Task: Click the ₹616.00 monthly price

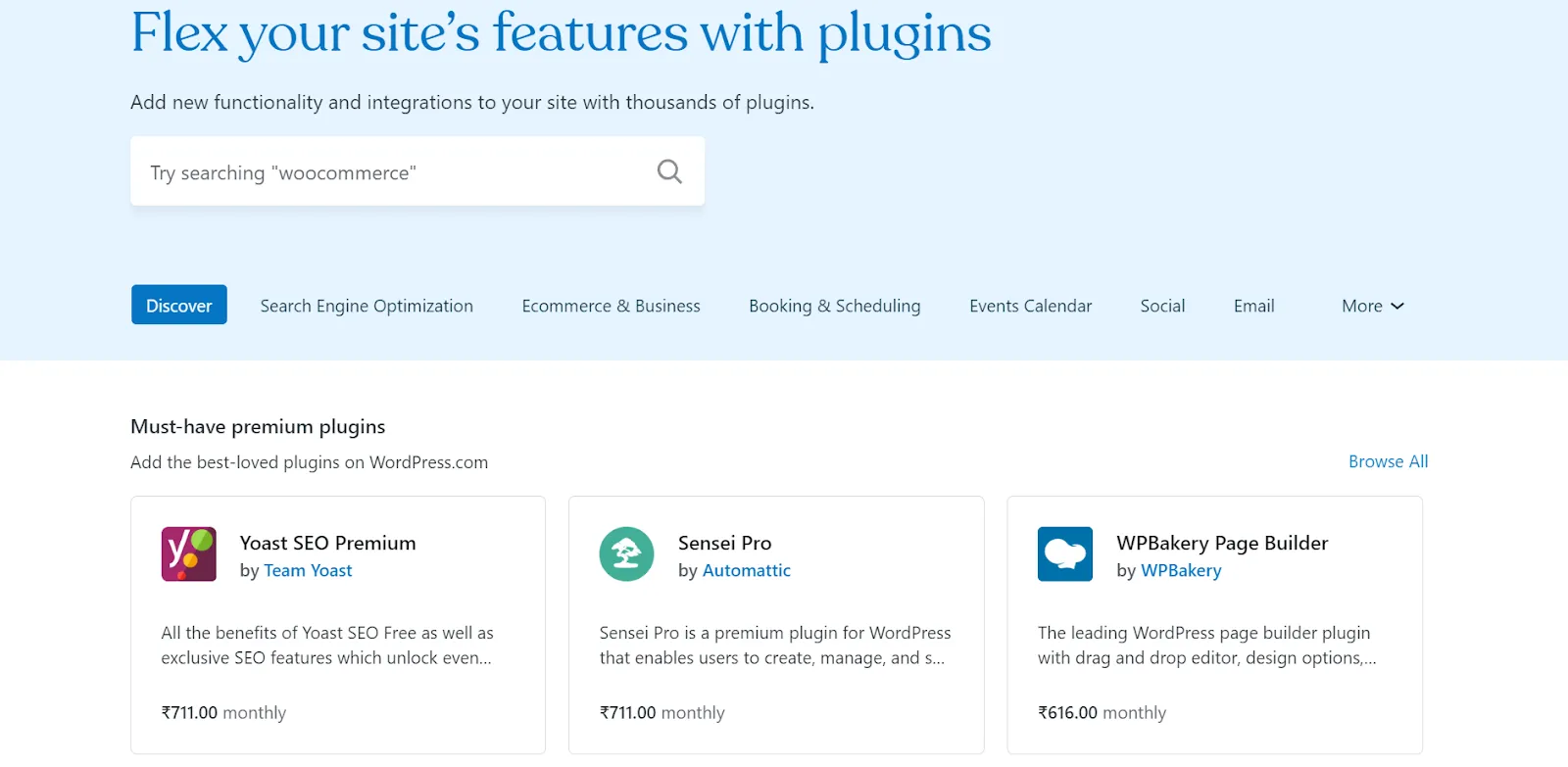Action: 1102,712
